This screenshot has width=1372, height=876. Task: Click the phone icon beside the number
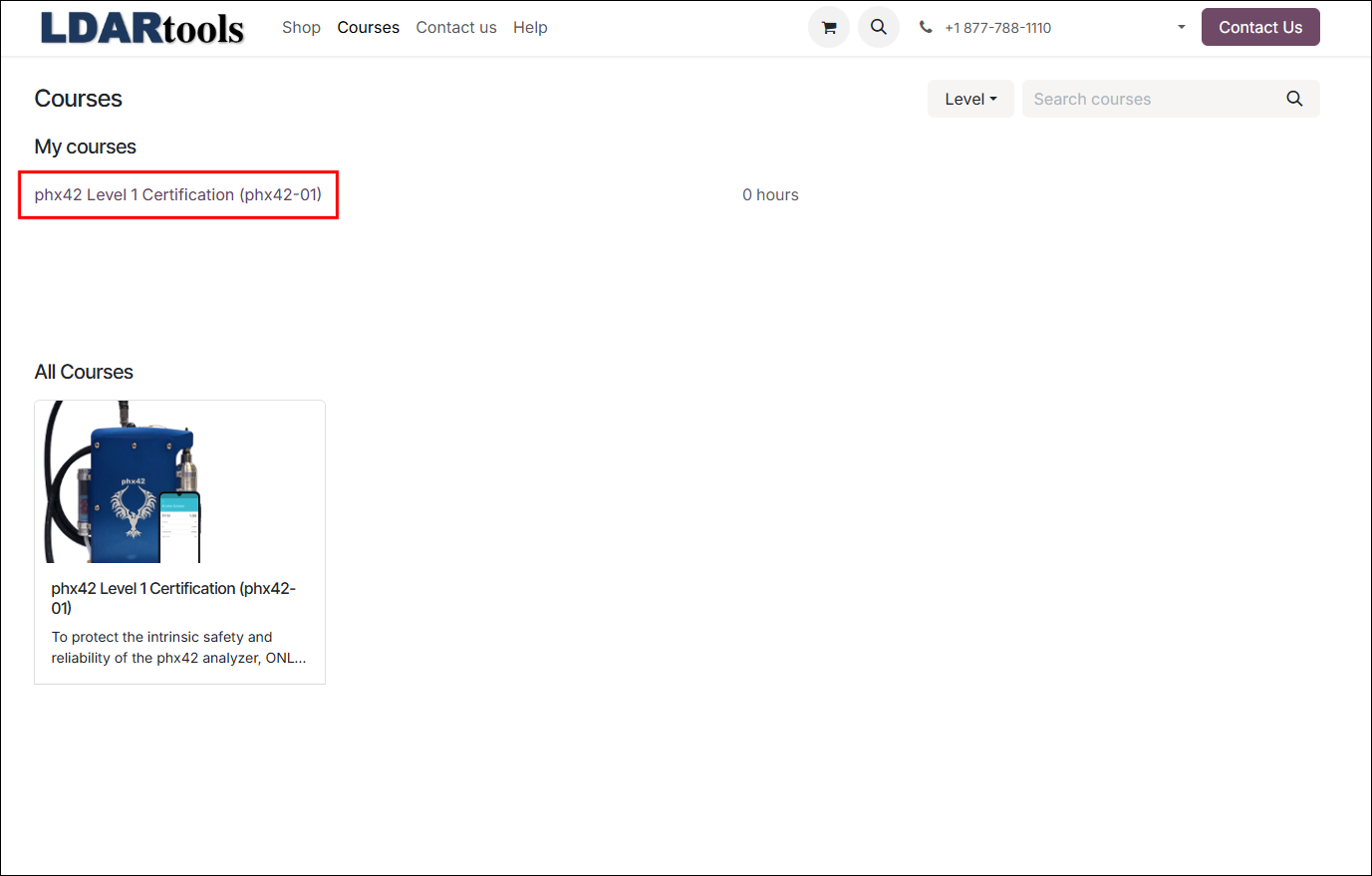[x=926, y=28]
